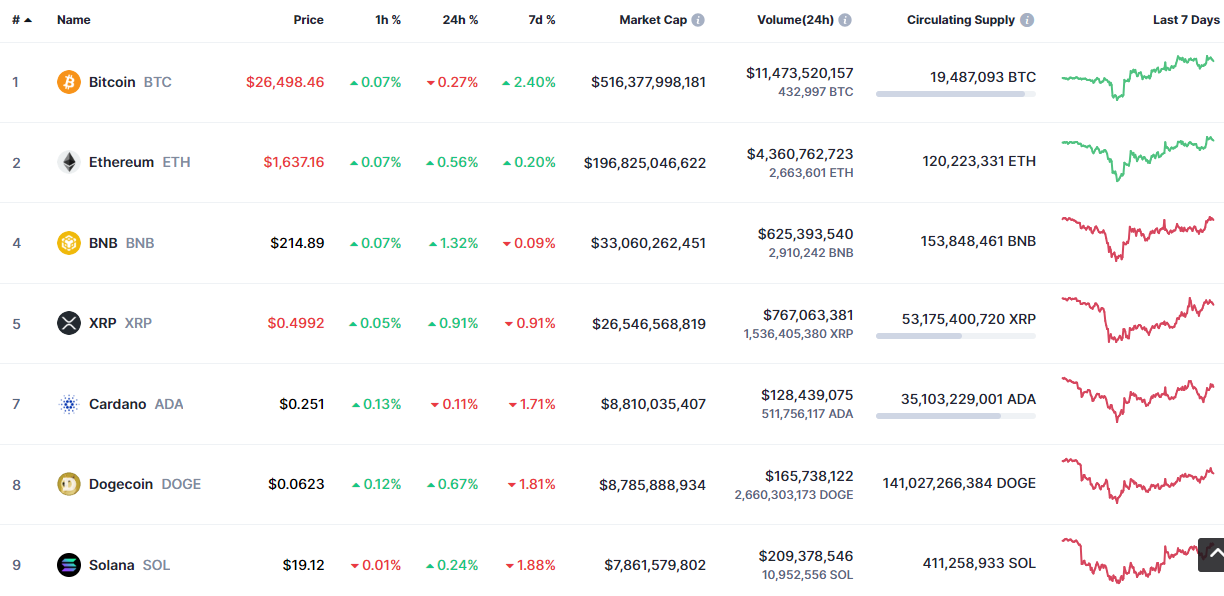Click Ethereum volume $4,360,762,723
Viewport: 1224px width, 596px height.
pos(800,154)
